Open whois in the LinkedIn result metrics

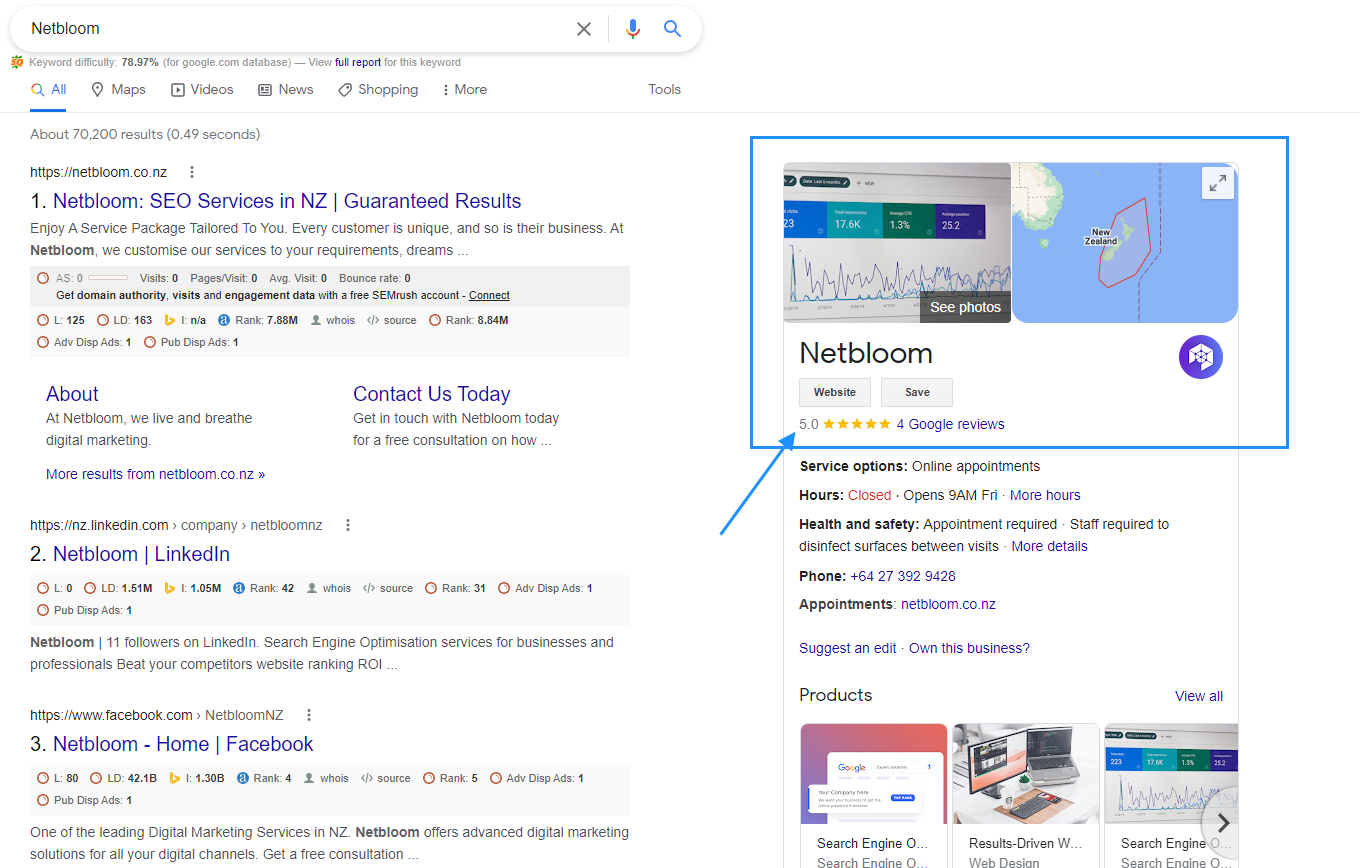point(329,588)
